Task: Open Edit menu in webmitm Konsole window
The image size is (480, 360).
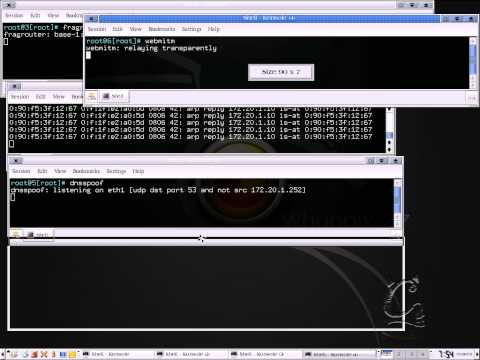Action: coord(117,29)
